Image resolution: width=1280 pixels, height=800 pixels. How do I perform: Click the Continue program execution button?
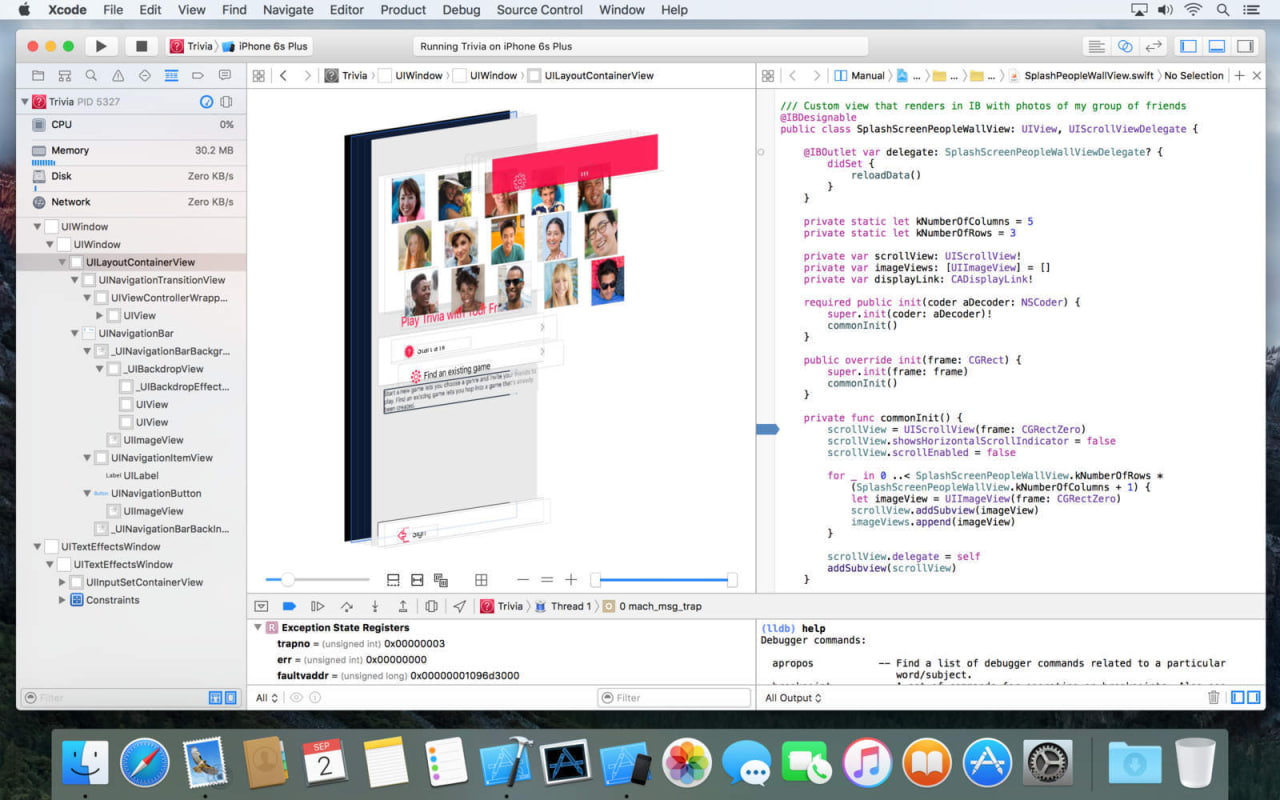pyautogui.click(x=316, y=606)
